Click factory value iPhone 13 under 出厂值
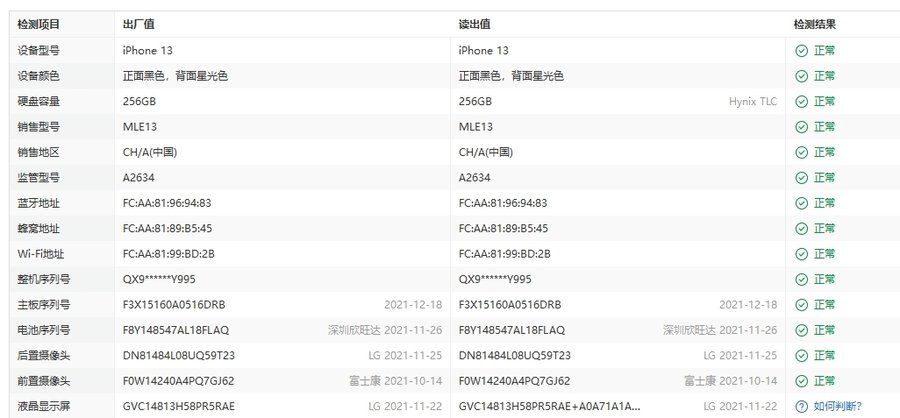The height and width of the screenshot is (418, 900). (x=148, y=51)
